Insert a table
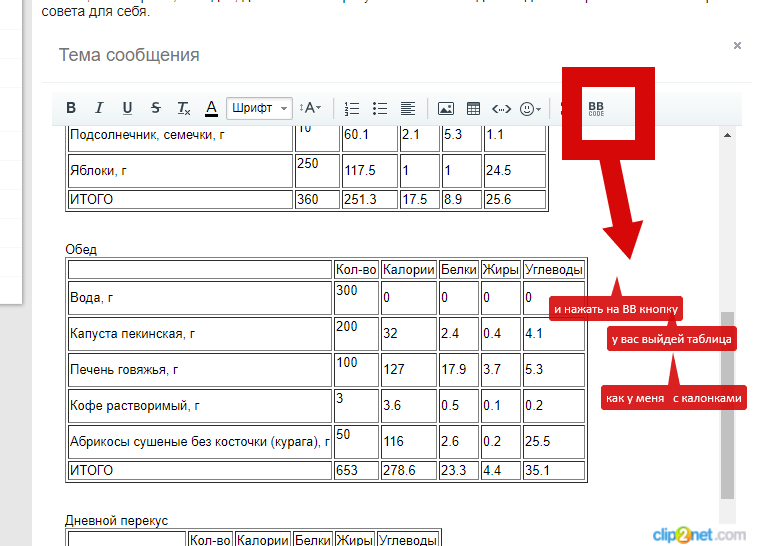Viewport: 761px width, 546px height. coord(474,108)
